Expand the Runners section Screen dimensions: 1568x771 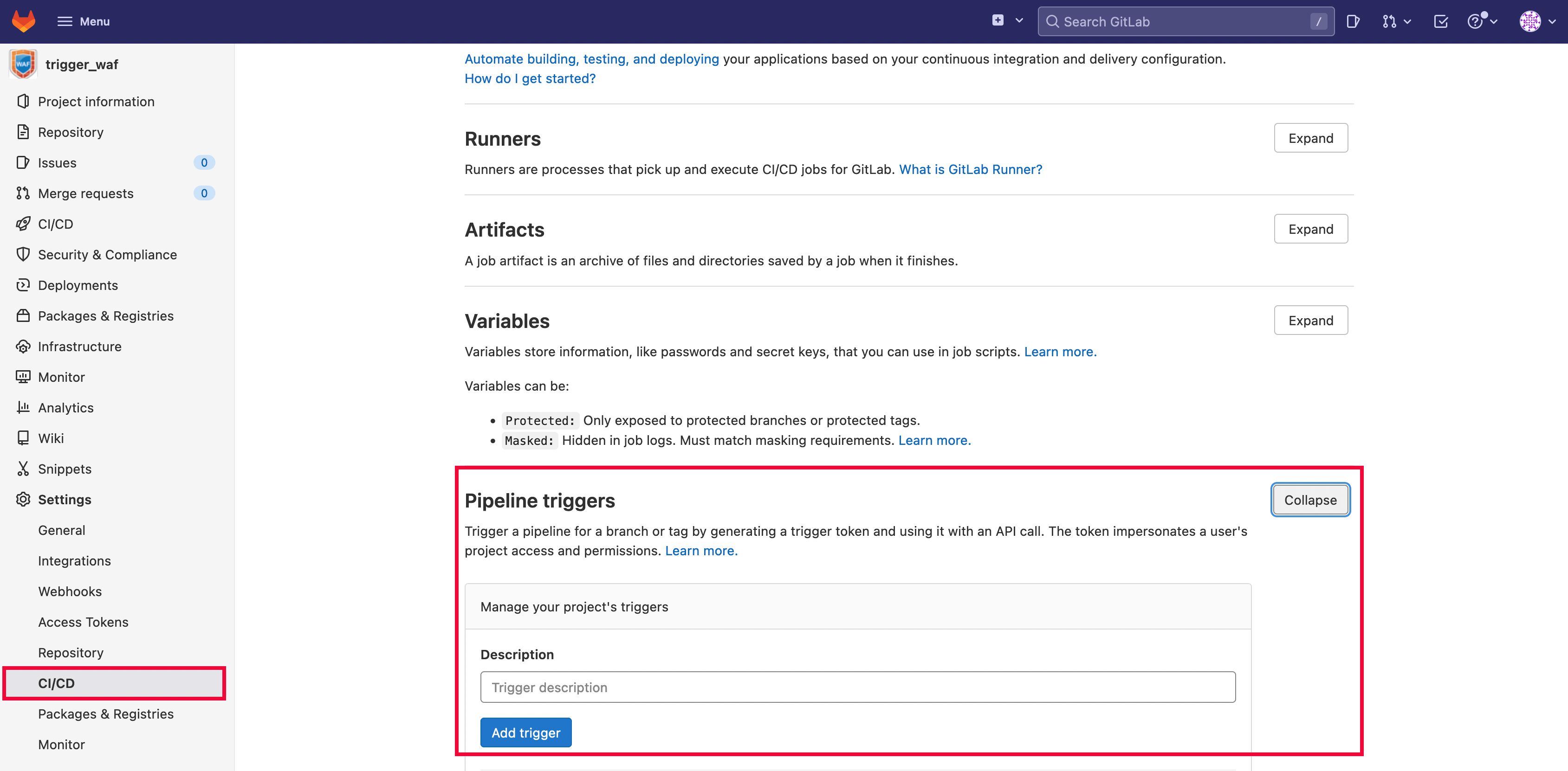coord(1310,137)
